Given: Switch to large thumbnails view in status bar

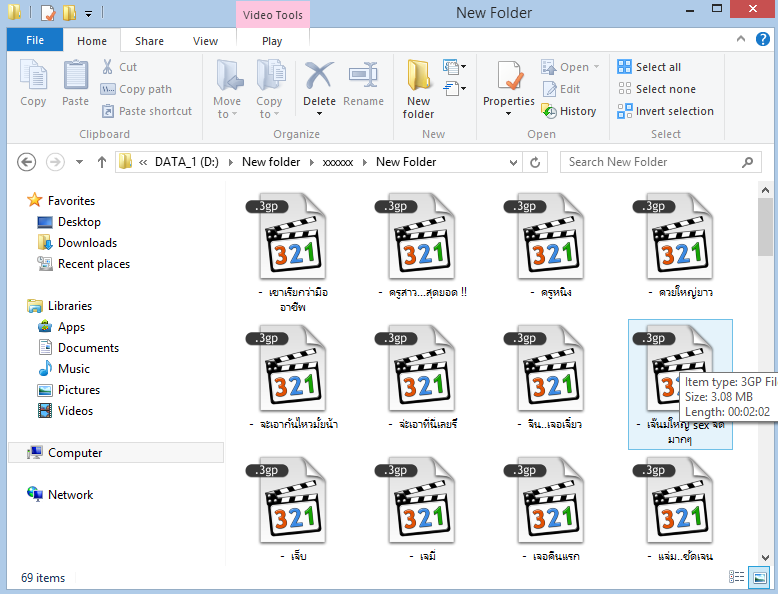Looking at the screenshot, I should 758,577.
